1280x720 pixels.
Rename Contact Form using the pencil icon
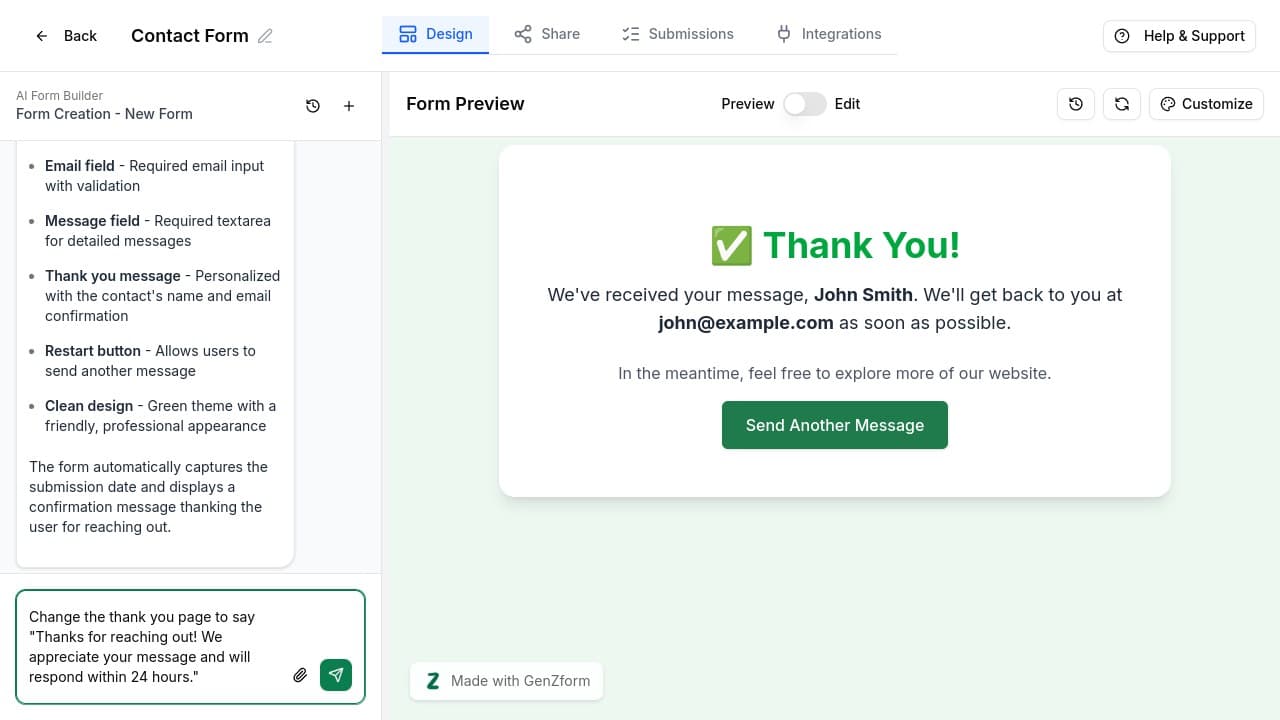click(x=266, y=35)
